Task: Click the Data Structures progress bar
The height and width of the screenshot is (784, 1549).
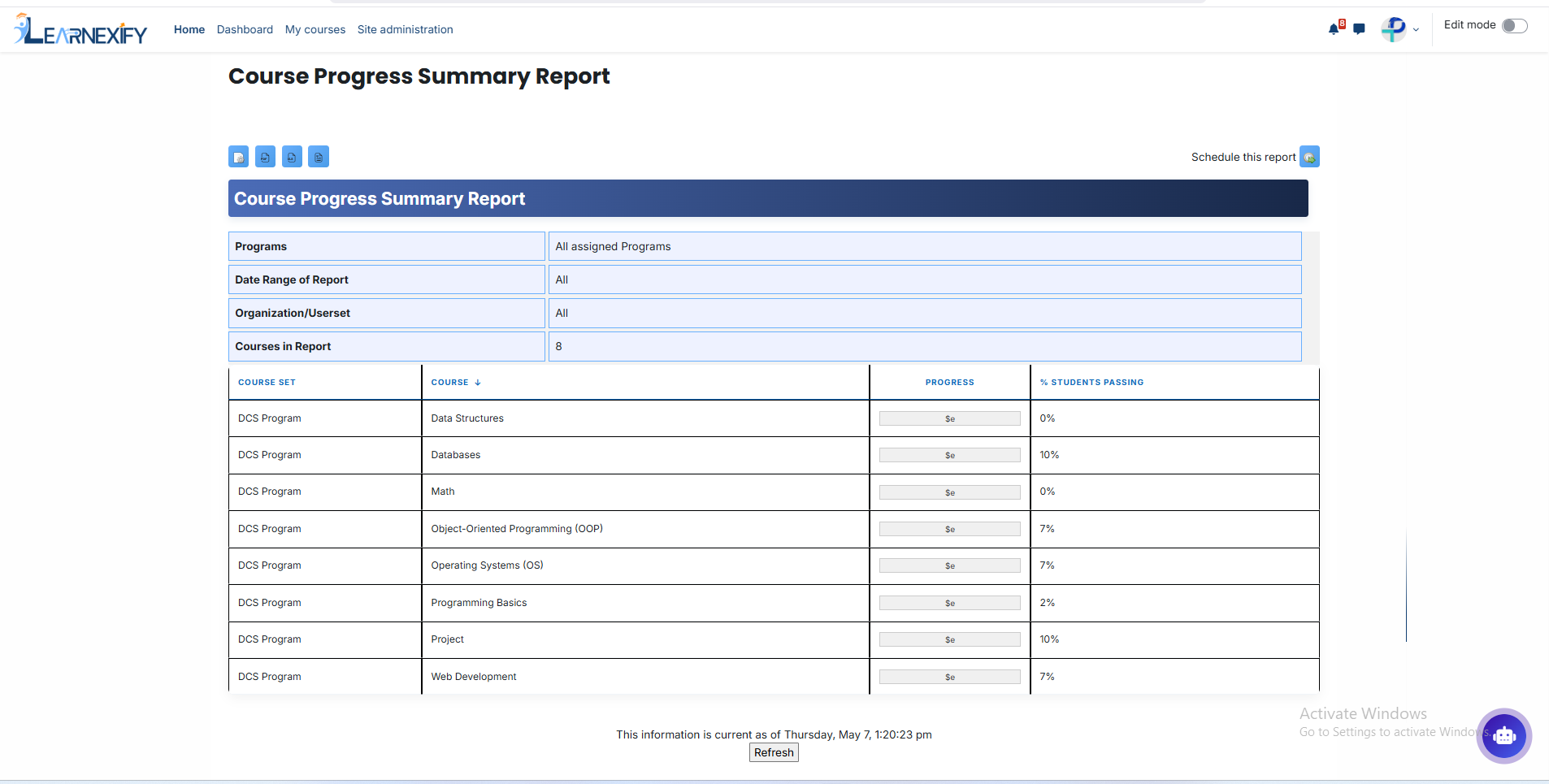Action: [950, 418]
